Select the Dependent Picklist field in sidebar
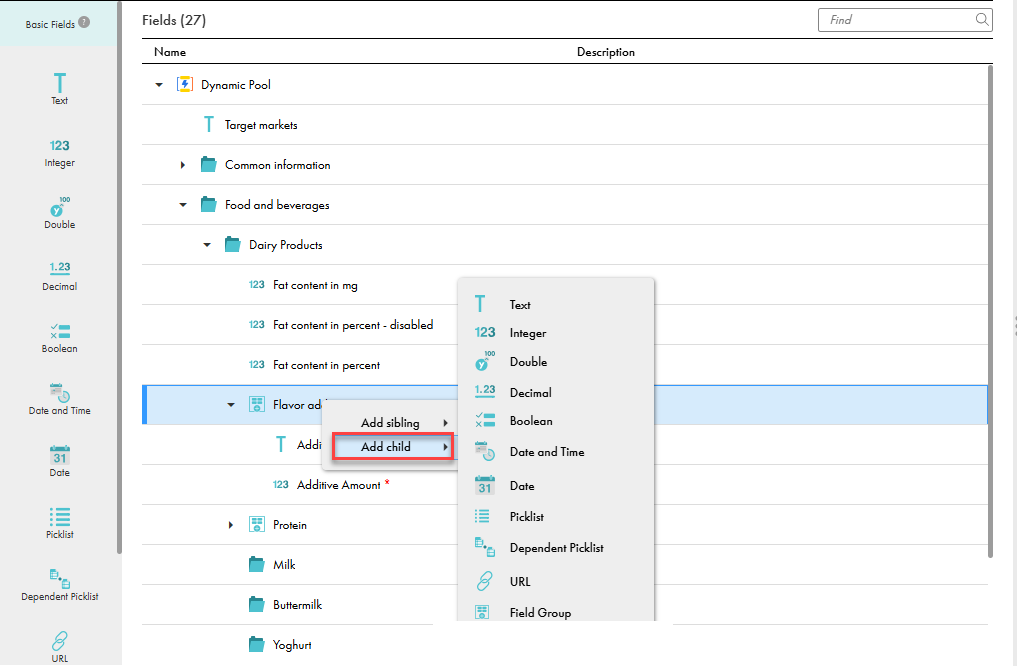1017x666 pixels. point(59,586)
